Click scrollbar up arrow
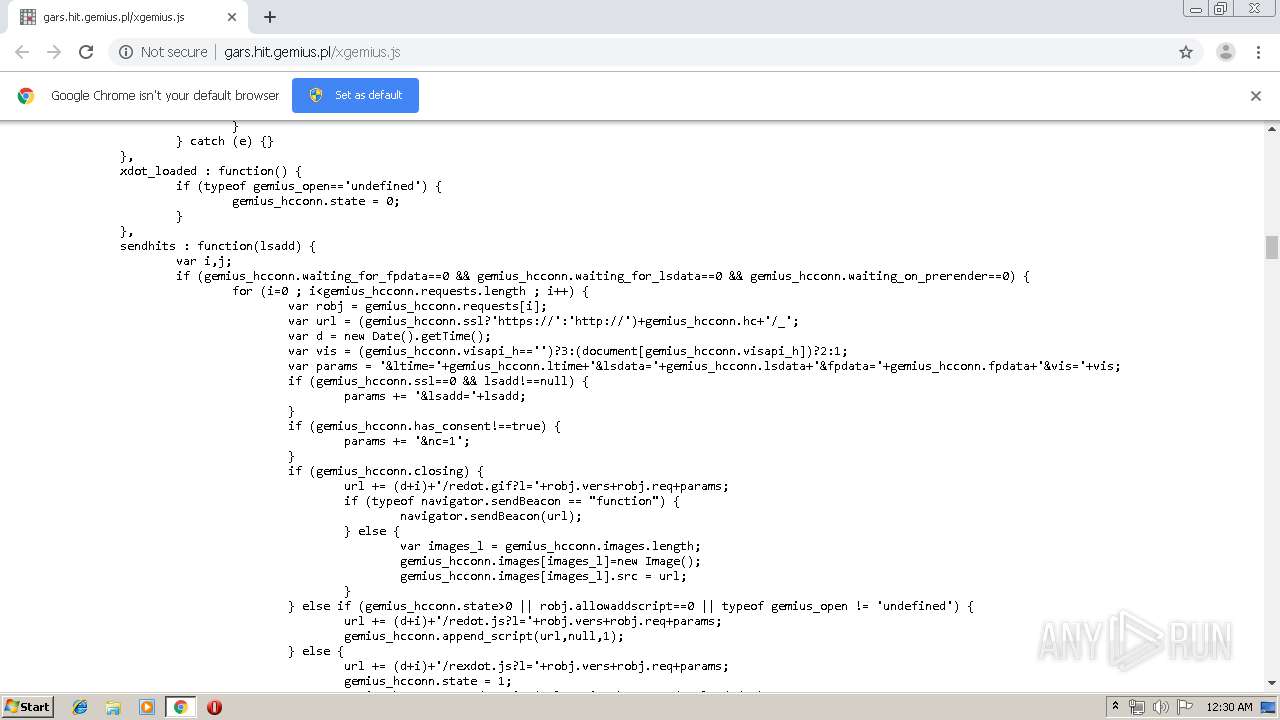 point(1272,129)
